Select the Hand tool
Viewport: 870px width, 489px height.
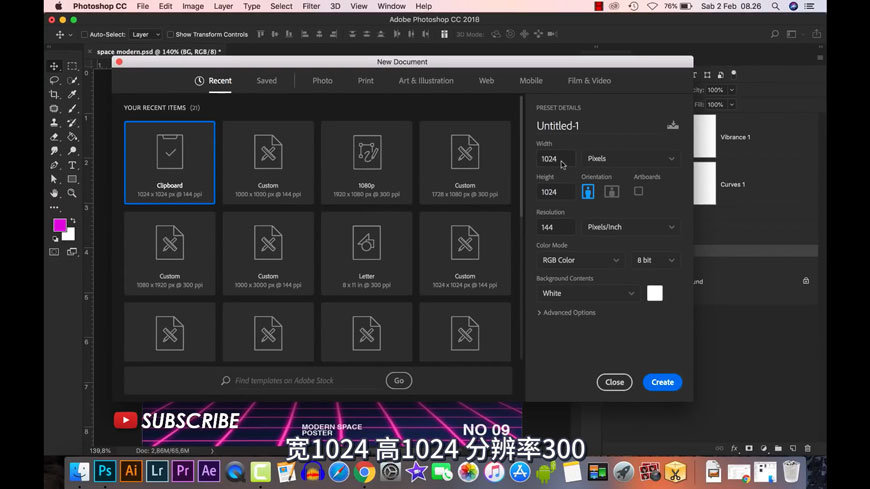click(54, 193)
